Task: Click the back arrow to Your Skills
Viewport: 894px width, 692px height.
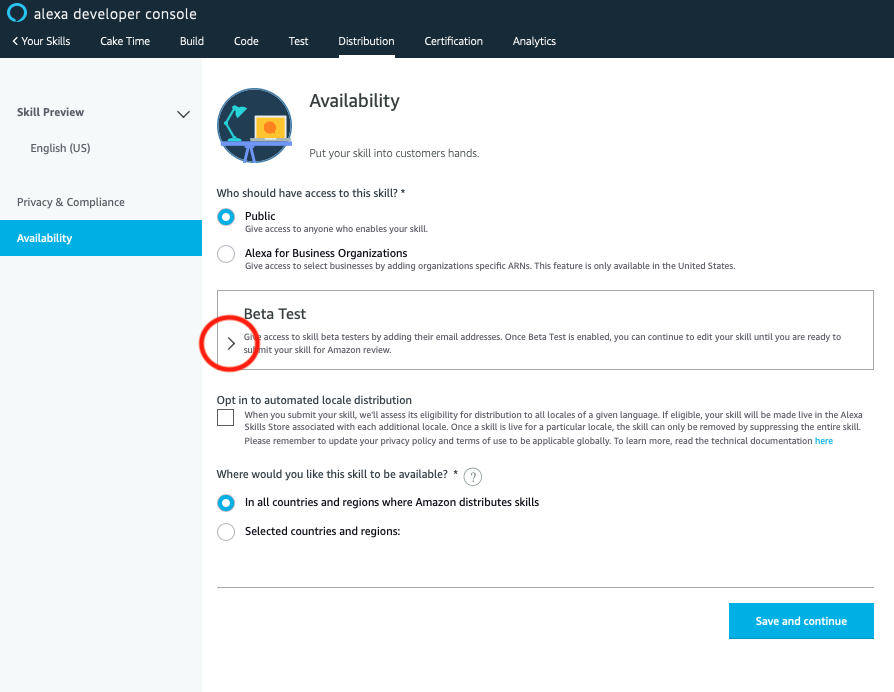Action: tap(41, 41)
